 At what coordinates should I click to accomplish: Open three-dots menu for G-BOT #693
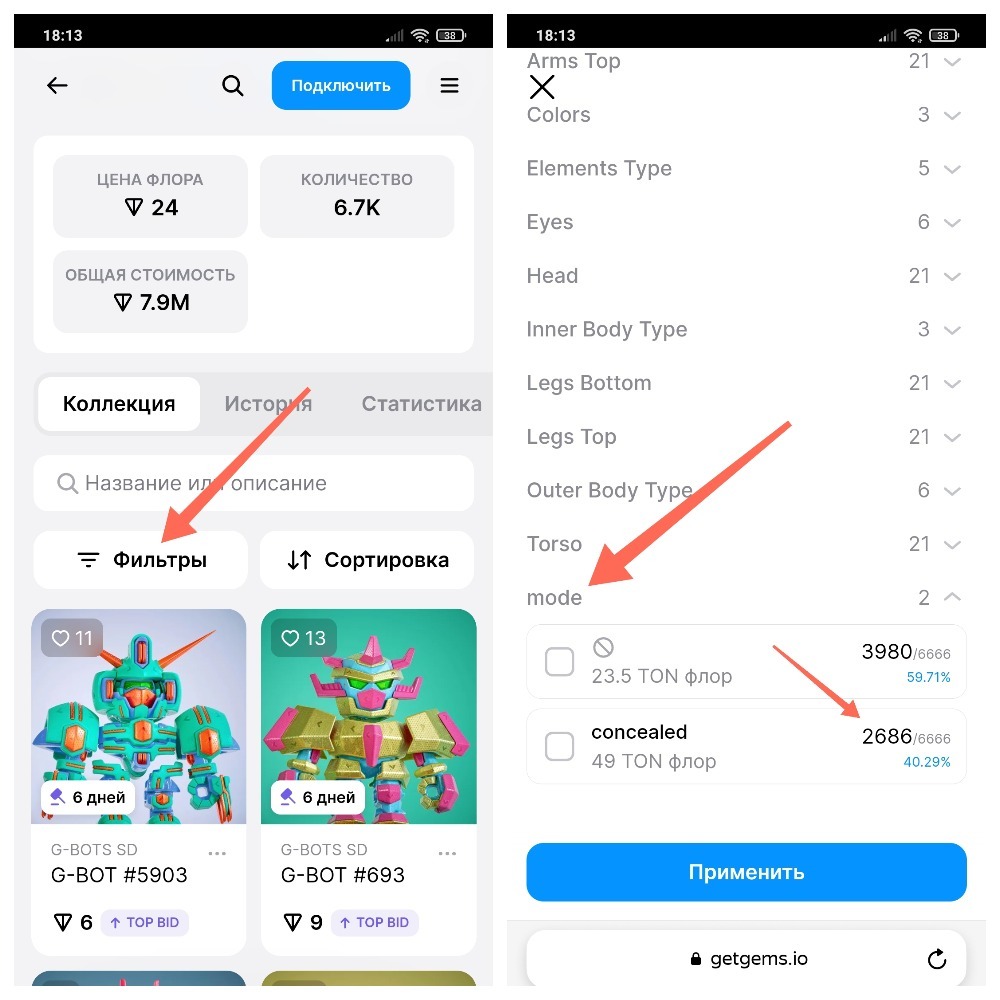(447, 853)
